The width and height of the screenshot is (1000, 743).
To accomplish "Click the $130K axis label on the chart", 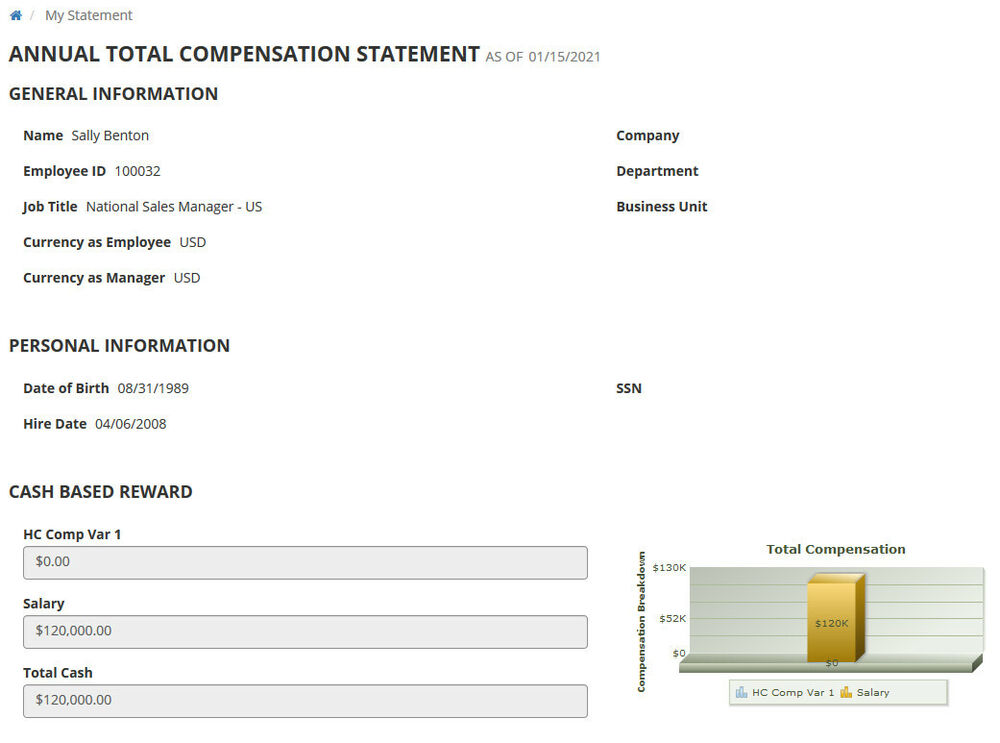I will coord(669,568).
